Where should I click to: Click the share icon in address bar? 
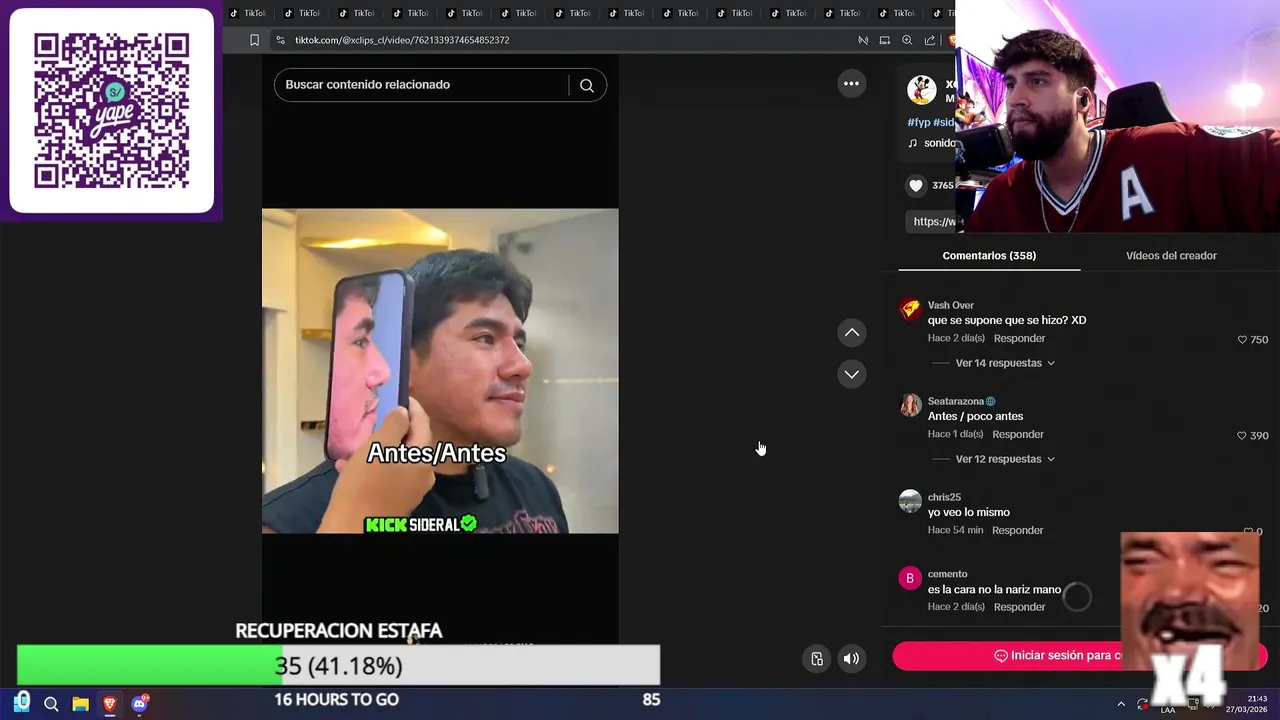(x=930, y=40)
